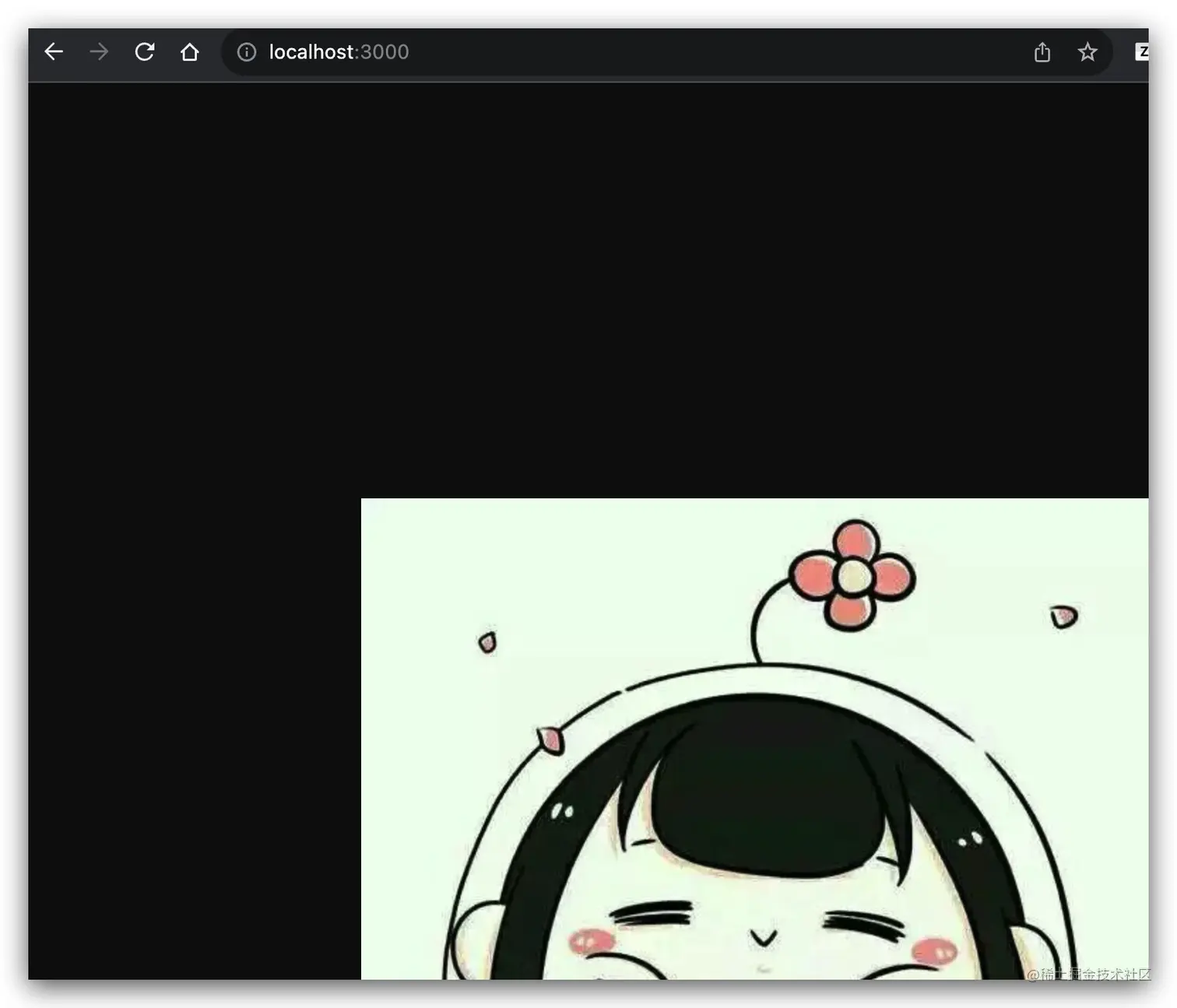Select the localhost:3000 URL text
Screen dimensions: 1177x1008
339,52
